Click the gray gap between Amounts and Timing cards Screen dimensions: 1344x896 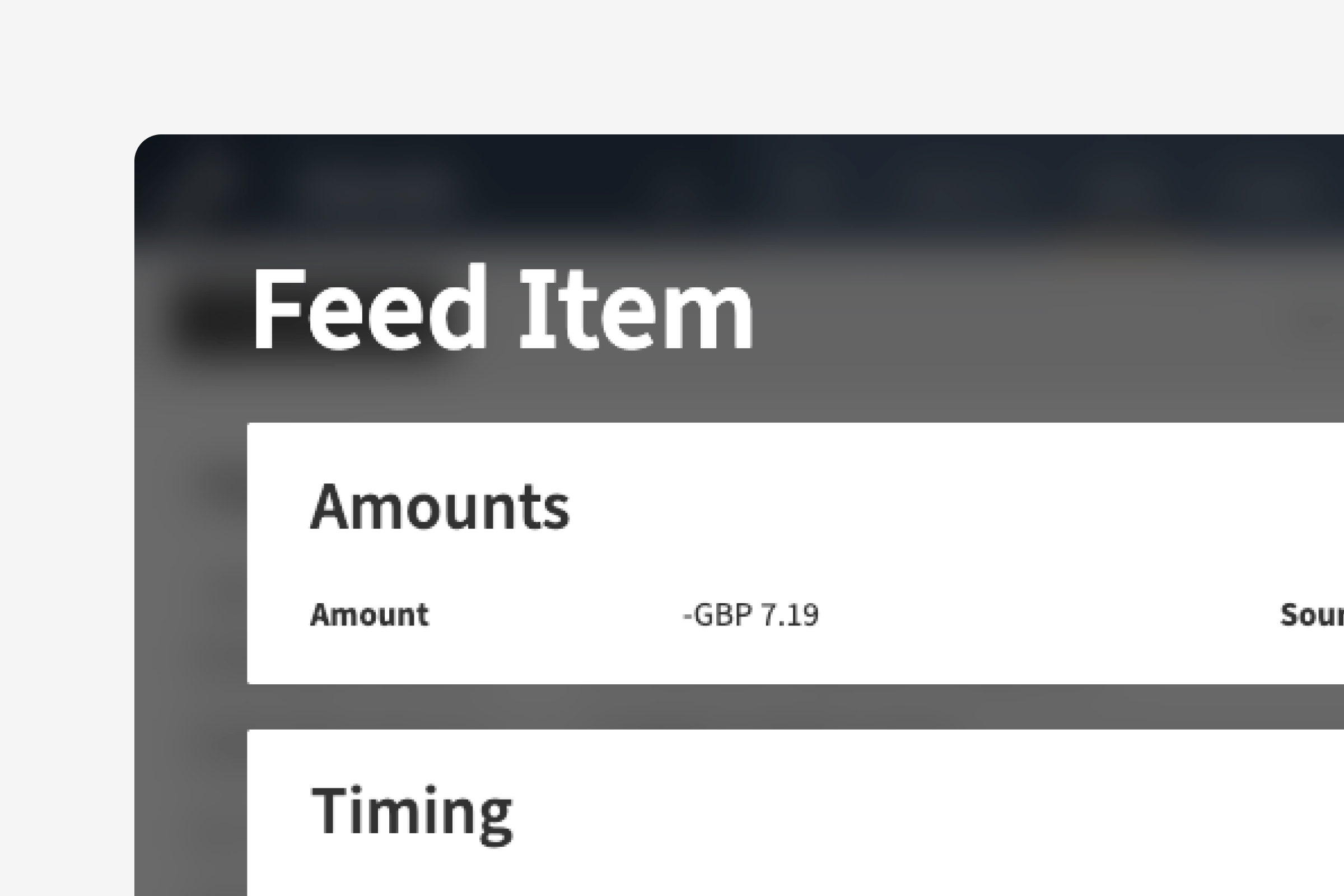pos(743,706)
